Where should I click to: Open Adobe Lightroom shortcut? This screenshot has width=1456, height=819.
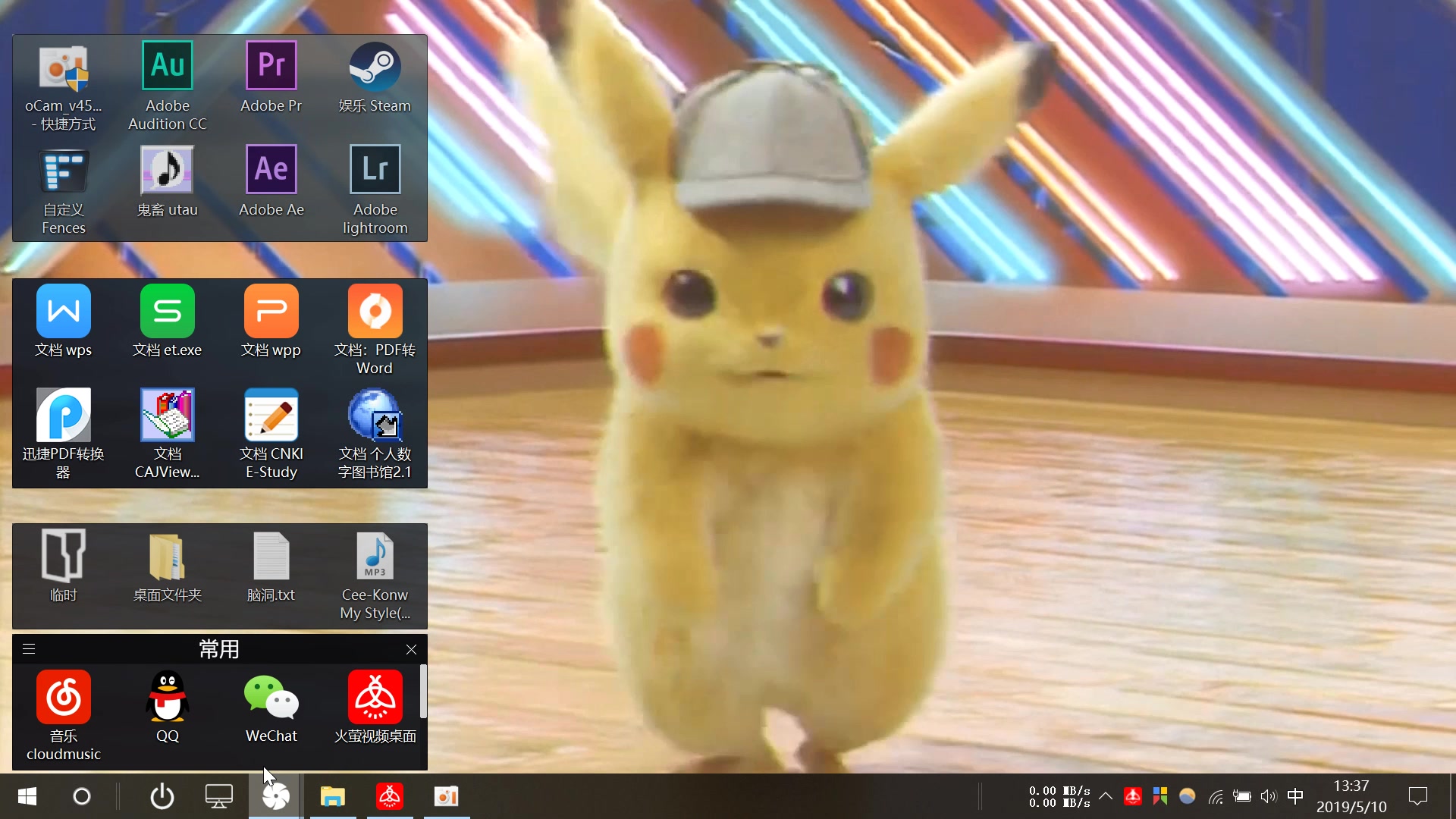click(375, 171)
